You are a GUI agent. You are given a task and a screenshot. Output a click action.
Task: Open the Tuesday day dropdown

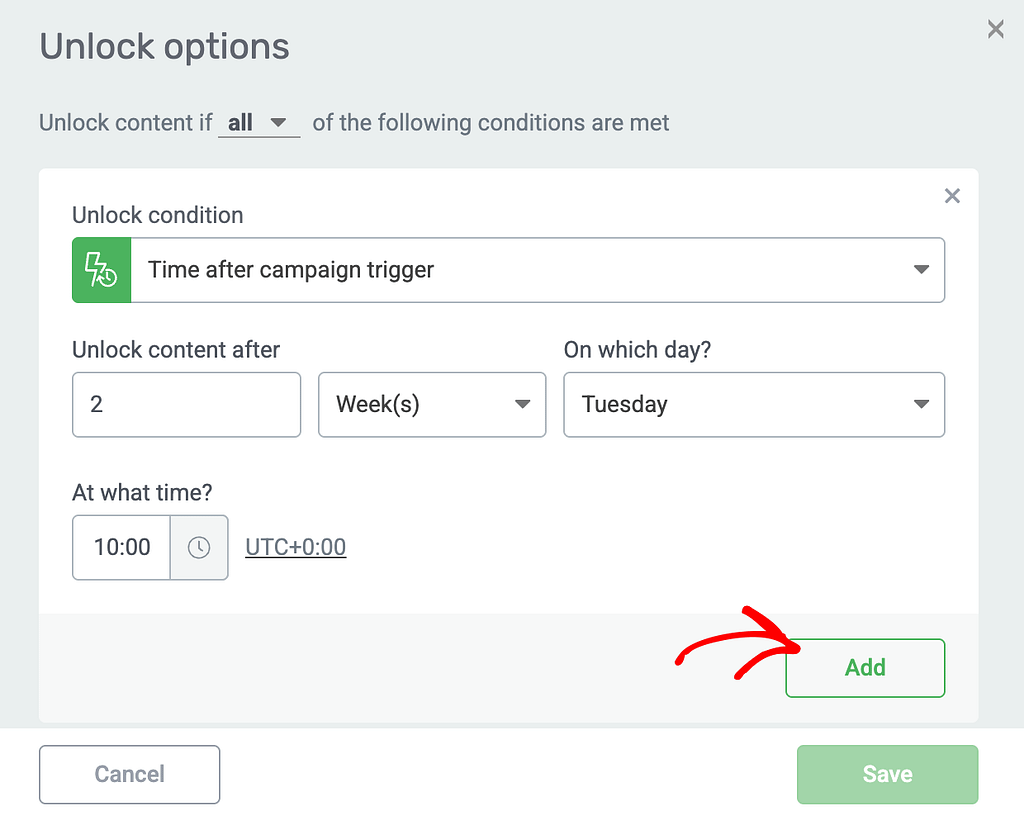[754, 404]
